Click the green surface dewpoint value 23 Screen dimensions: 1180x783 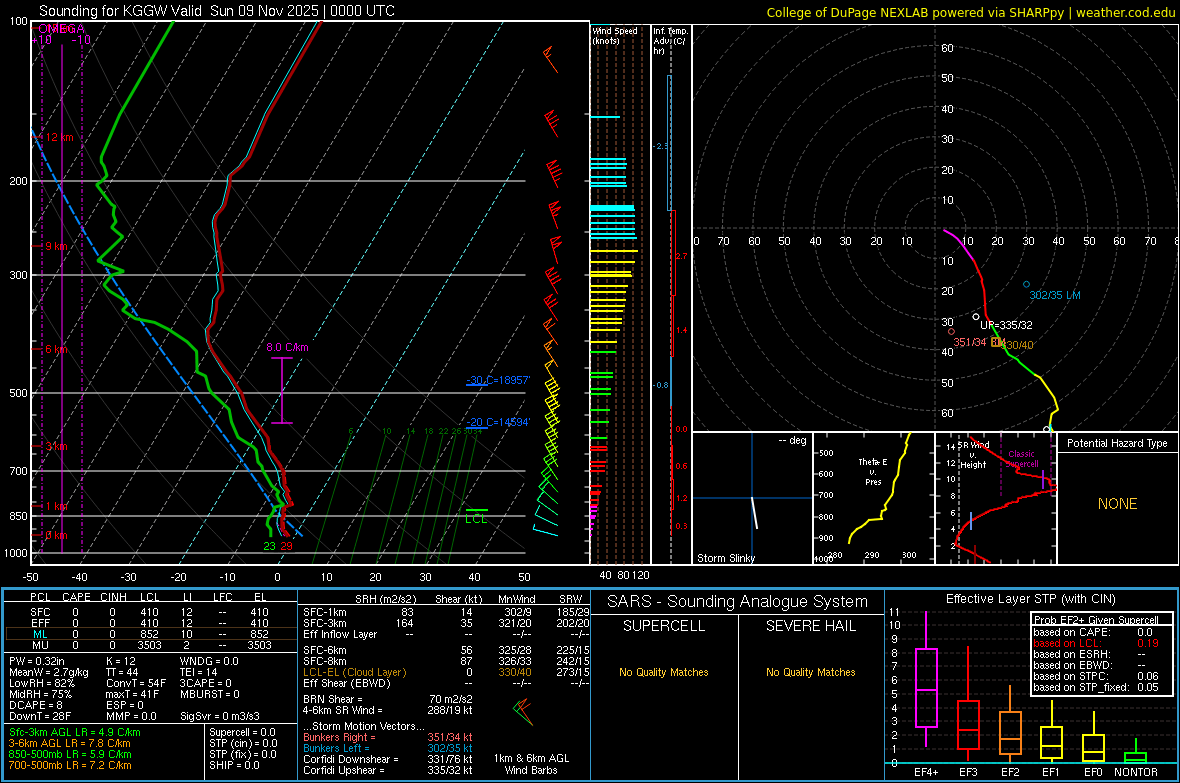pos(269,546)
